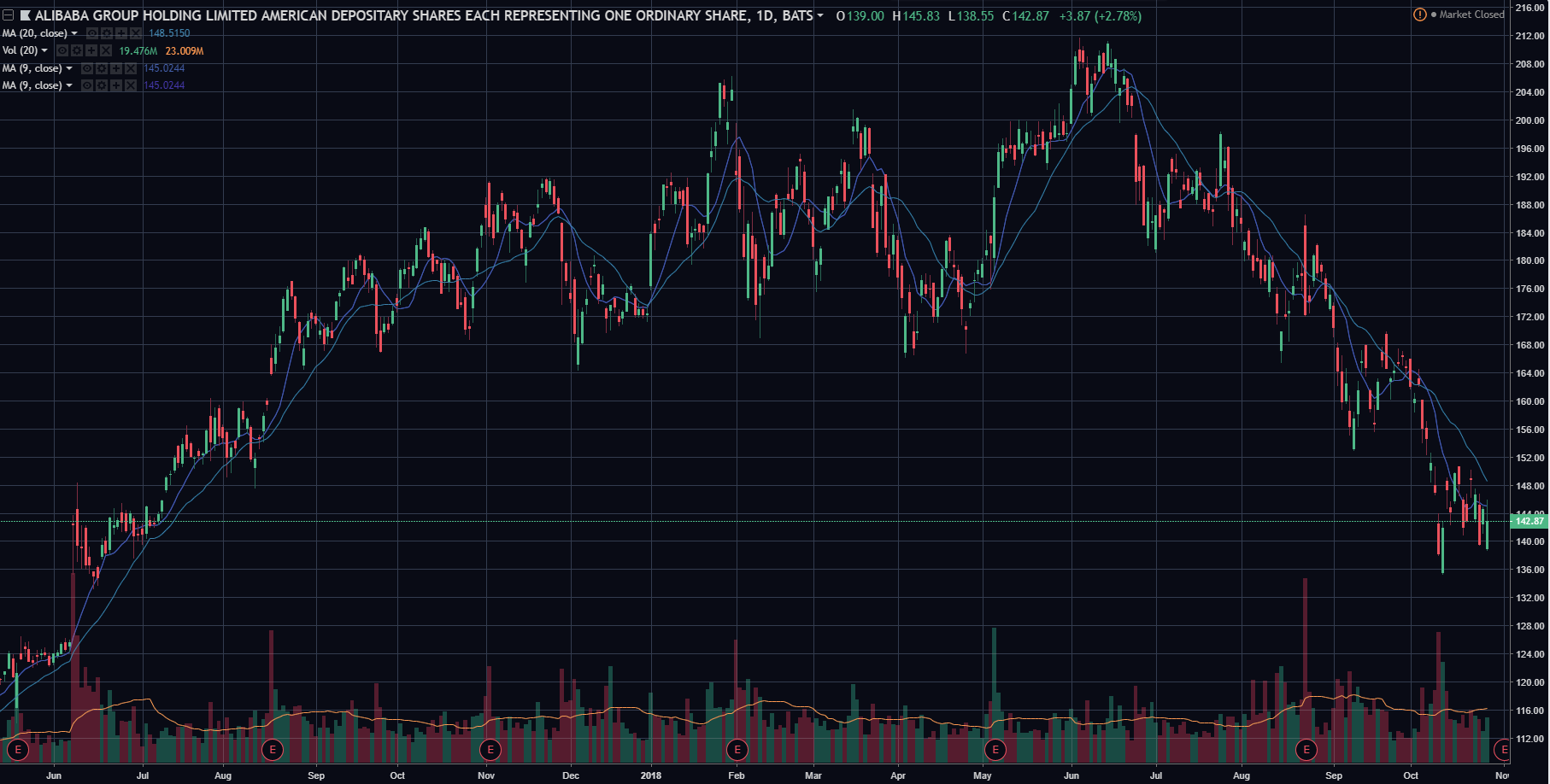The width and height of the screenshot is (1550, 784).
Task: Open the earnings E marker at May 2018
Action: point(995,750)
